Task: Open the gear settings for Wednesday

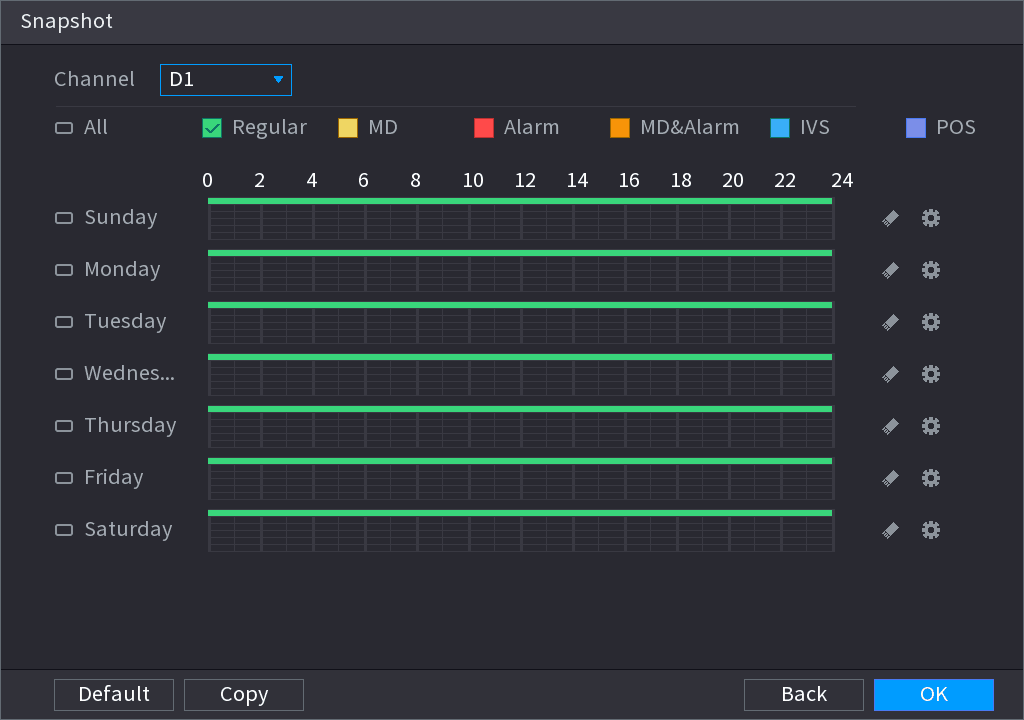Action: click(x=931, y=374)
